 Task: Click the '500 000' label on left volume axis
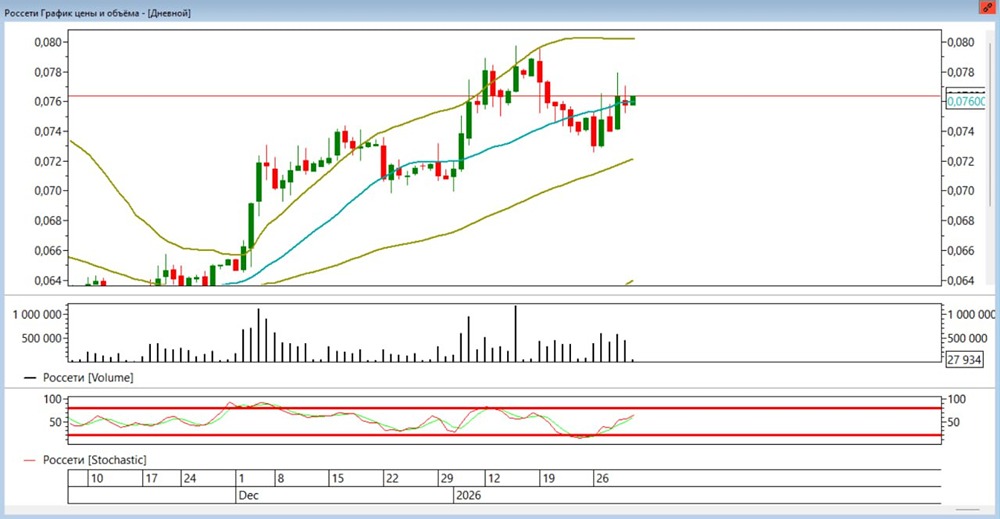tap(41, 338)
